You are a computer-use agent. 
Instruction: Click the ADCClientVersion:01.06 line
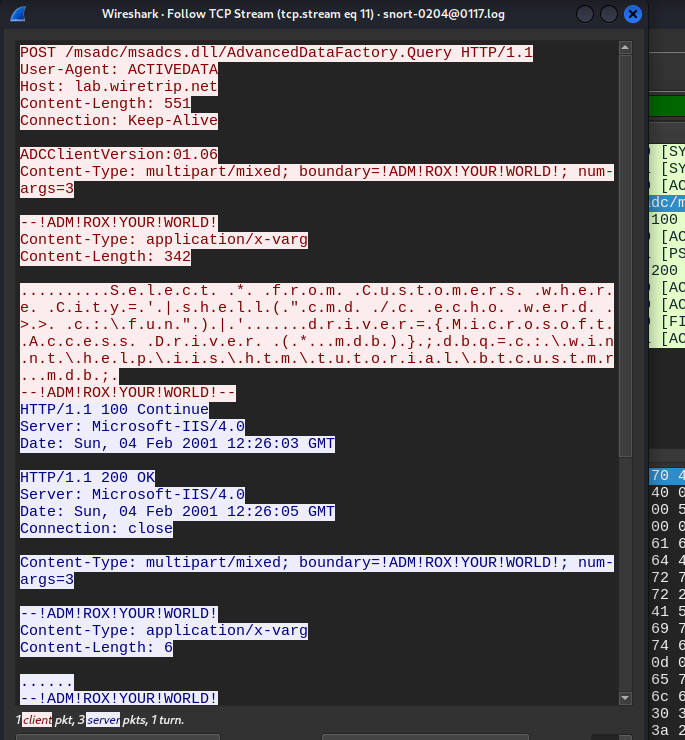118,154
